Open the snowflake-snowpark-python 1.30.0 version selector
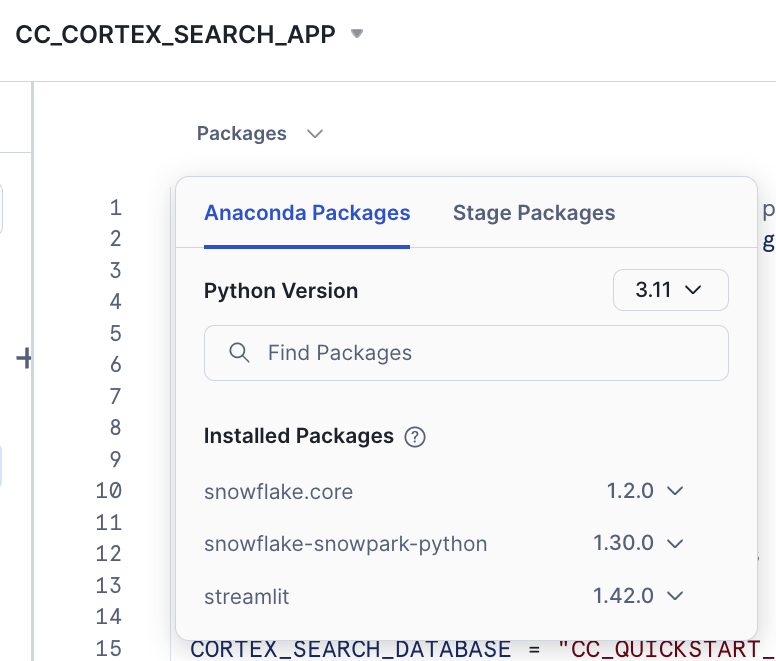 click(637, 544)
